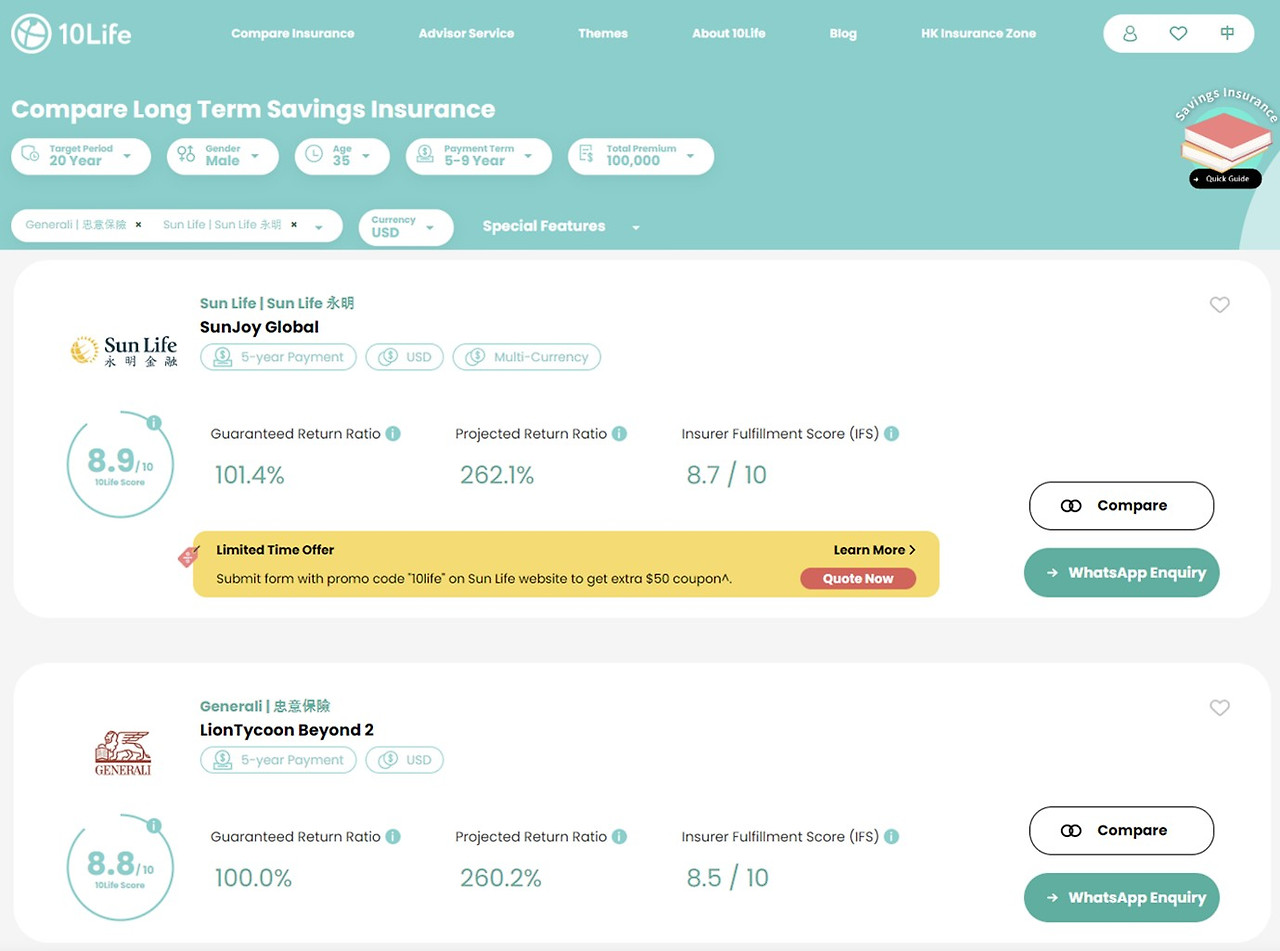The width and height of the screenshot is (1280, 951).
Task: Show info for LionTycoon Insurer Fulfillment Score
Action: [x=891, y=837]
